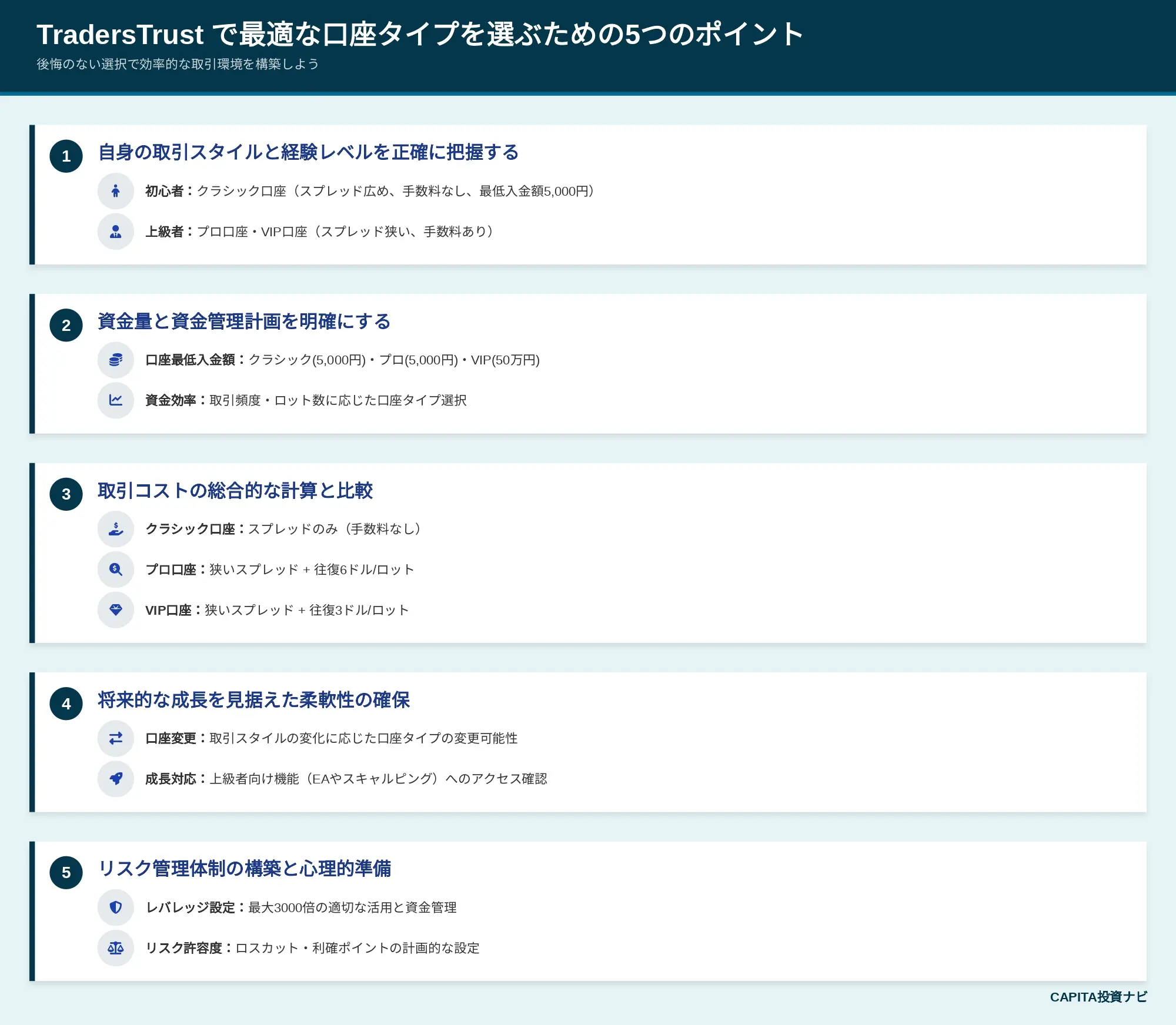
Task: Select heading 将来的な成長を見据えた柔軟性の確保
Action: tap(253, 700)
